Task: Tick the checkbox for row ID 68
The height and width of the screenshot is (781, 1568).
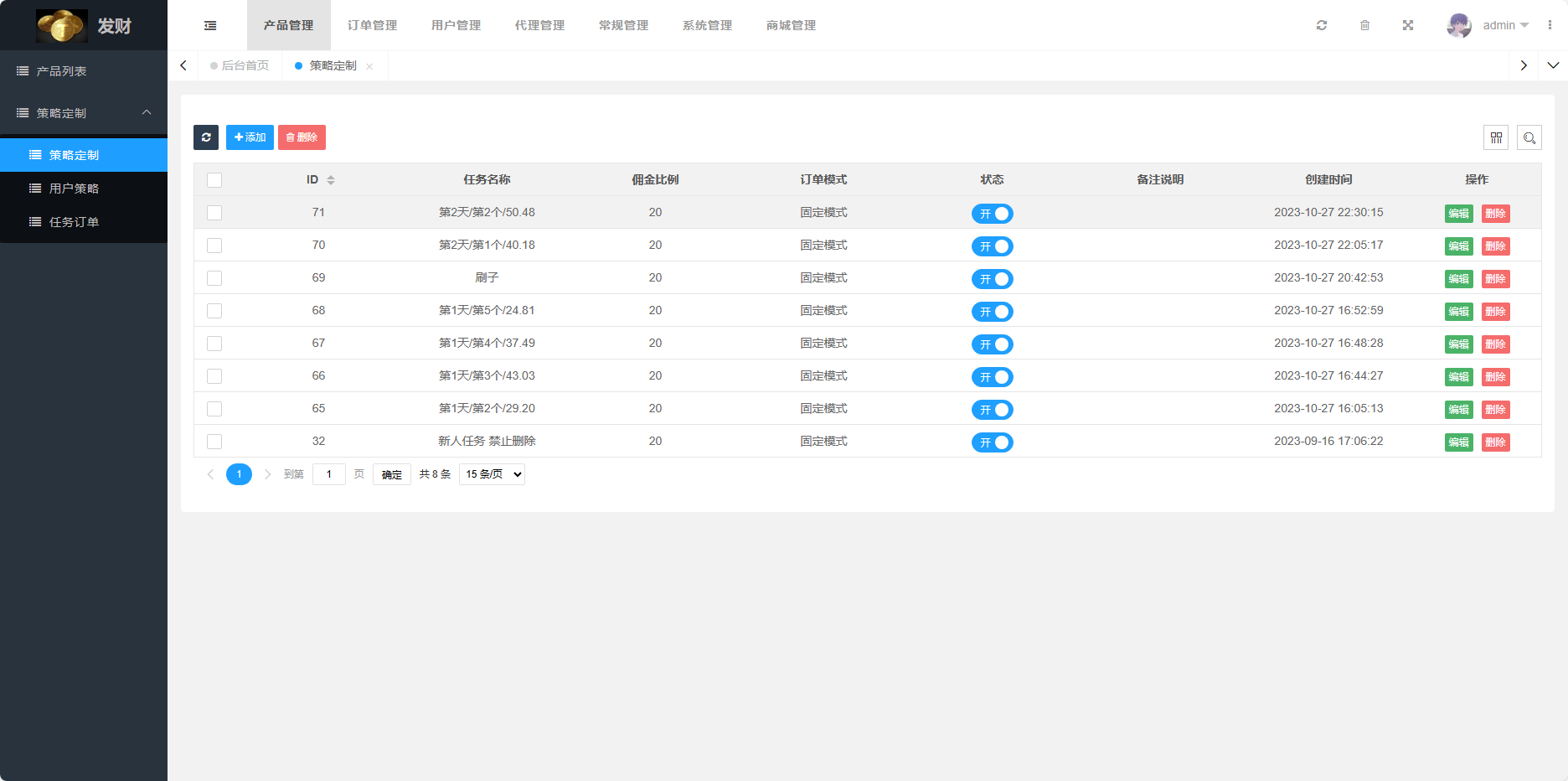Action: [x=214, y=311]
